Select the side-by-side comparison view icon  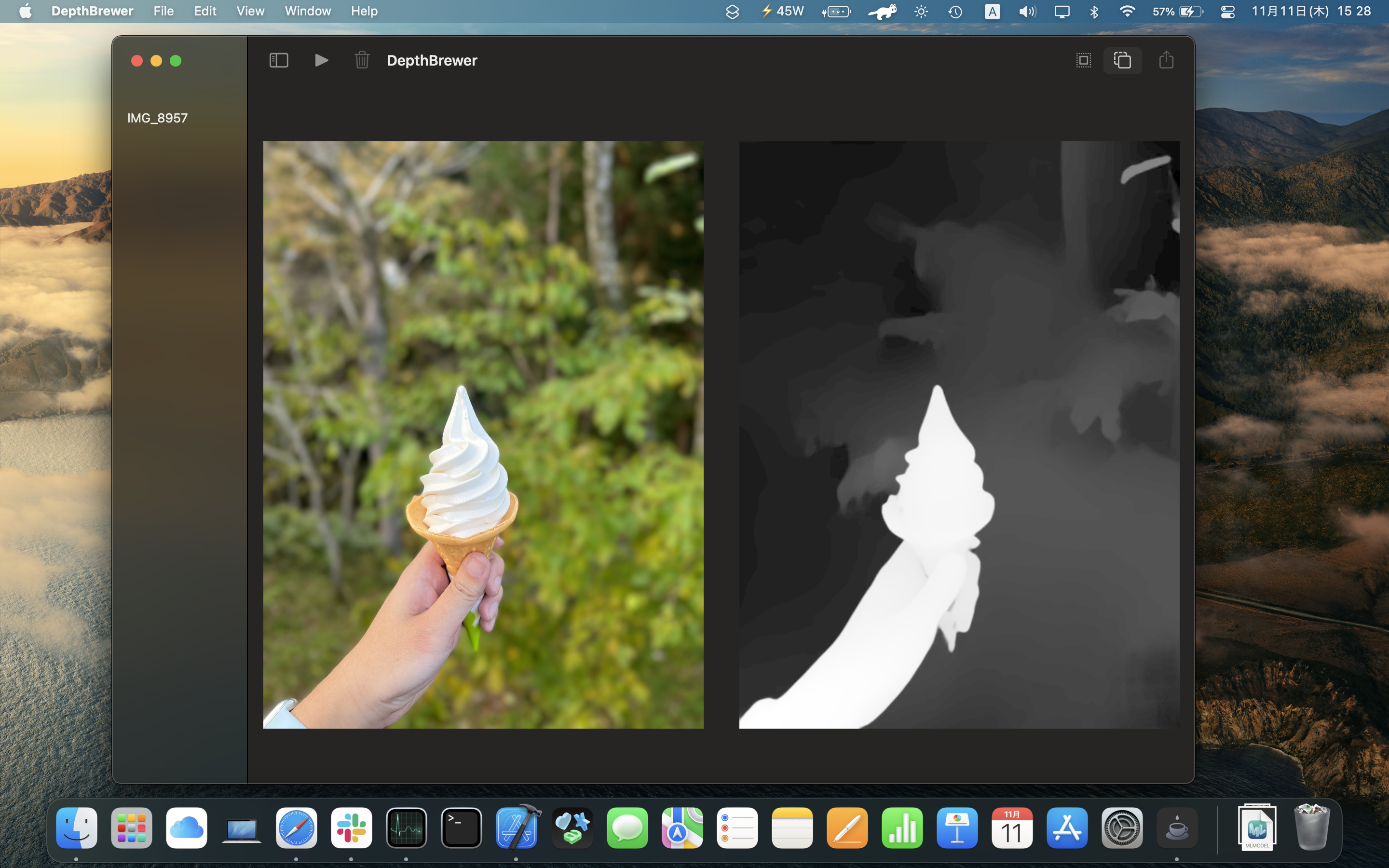[1122, 60]
